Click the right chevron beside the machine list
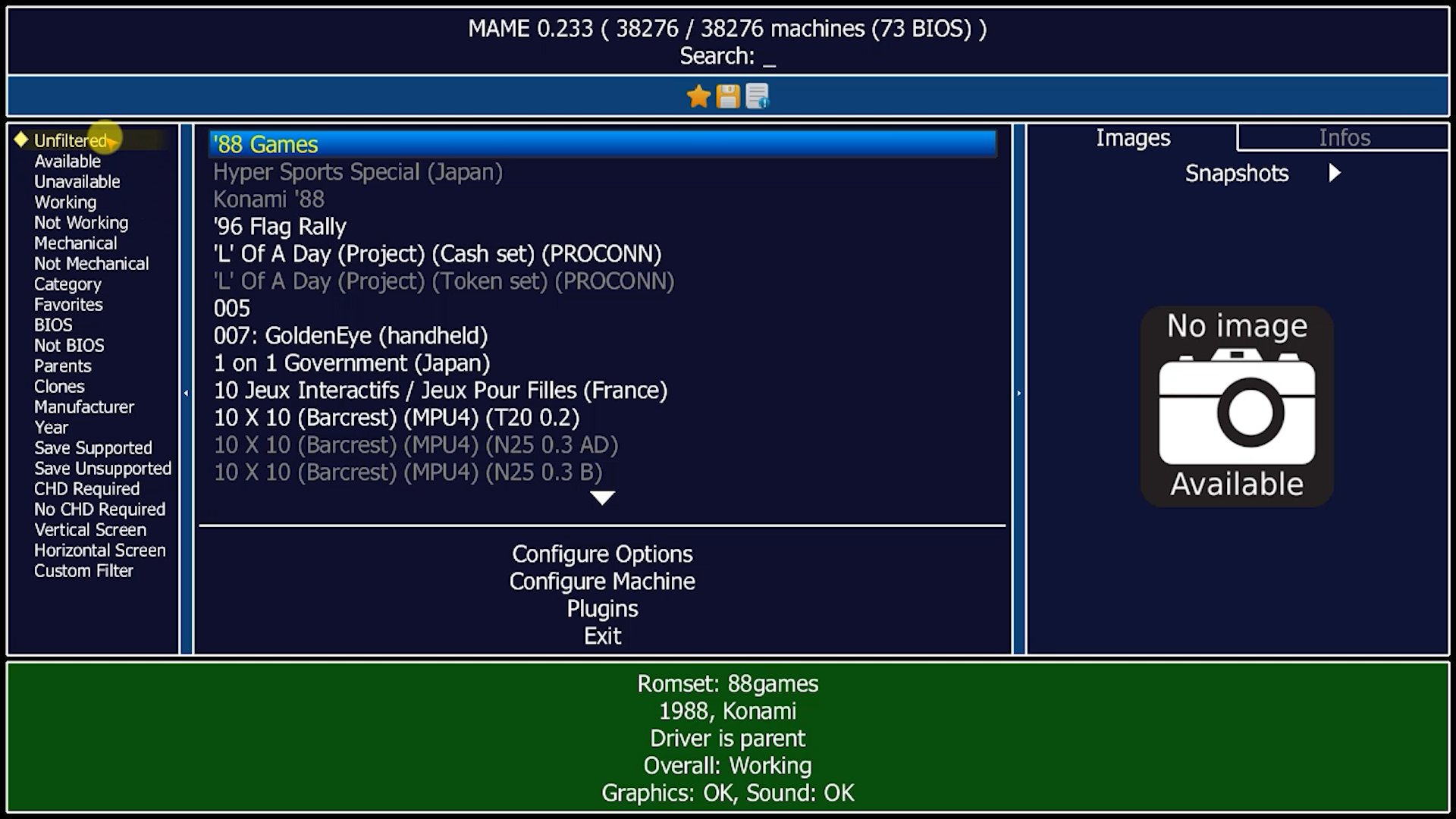 click(x=1018, y=394)
